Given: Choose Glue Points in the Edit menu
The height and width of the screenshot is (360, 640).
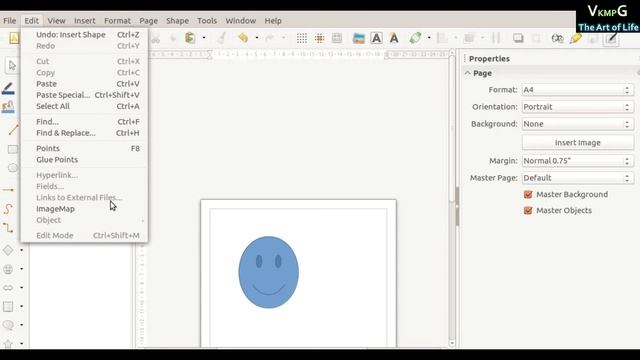Looking at the screenshot, I should [84, 160].
